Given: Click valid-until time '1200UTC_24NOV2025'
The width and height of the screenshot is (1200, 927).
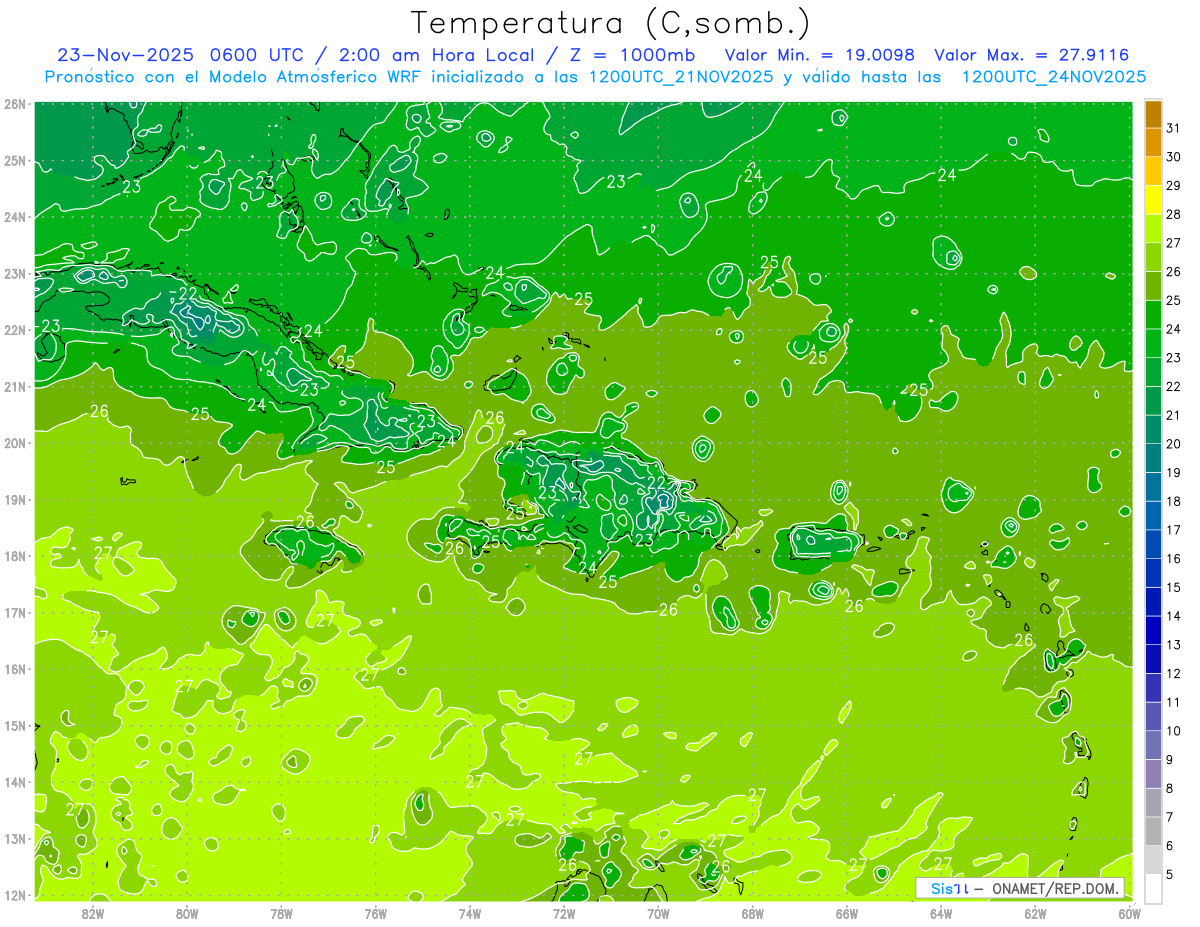Looking at the screenshot, I should [x=1054, y=77].
